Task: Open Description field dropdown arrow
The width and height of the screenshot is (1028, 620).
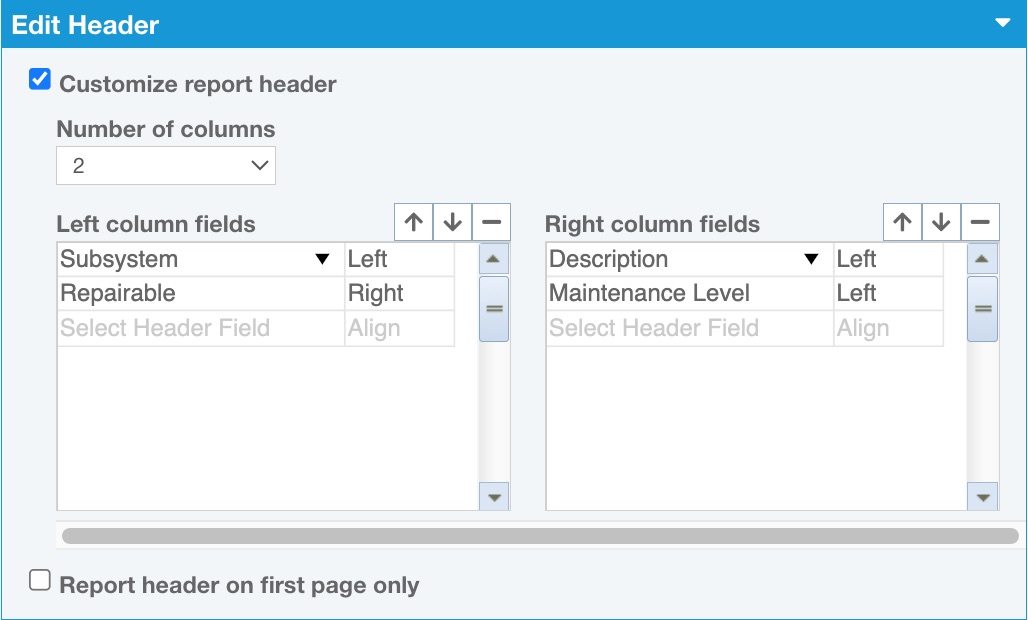Action: click(x=811, y=260)
